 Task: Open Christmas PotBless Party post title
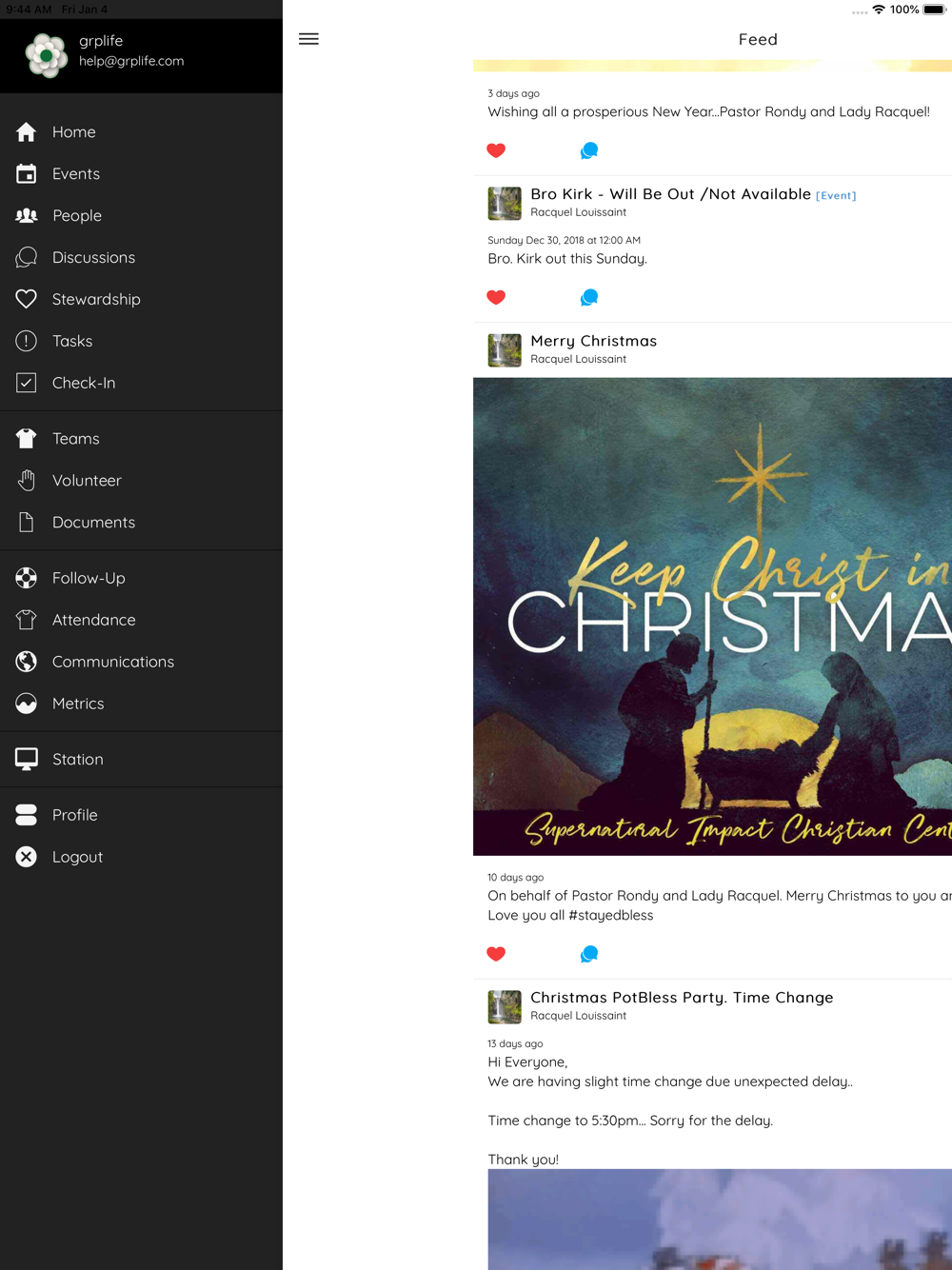[x=682, y=998]
